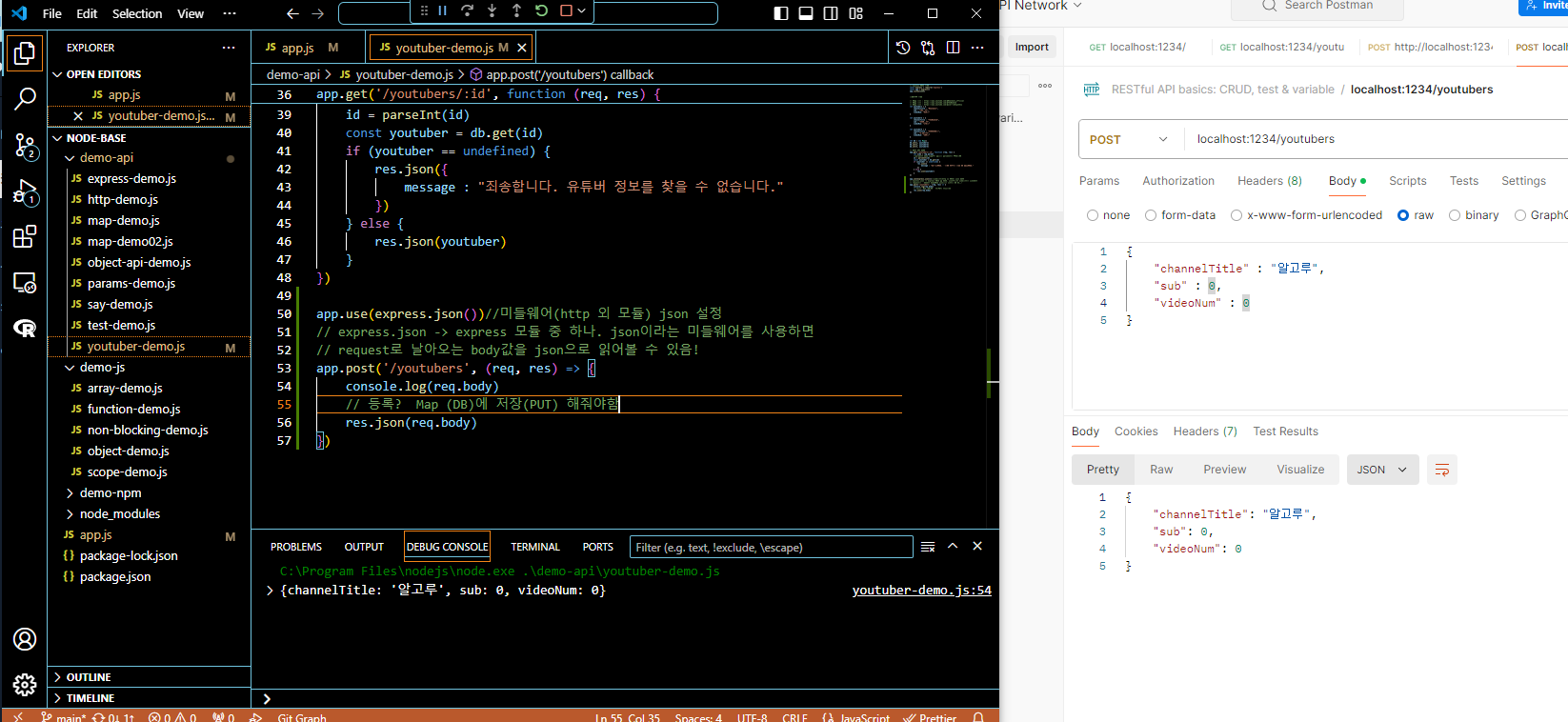Open the Extensions view
Viewport: 1568px width, 722px height.
[25, 236]
